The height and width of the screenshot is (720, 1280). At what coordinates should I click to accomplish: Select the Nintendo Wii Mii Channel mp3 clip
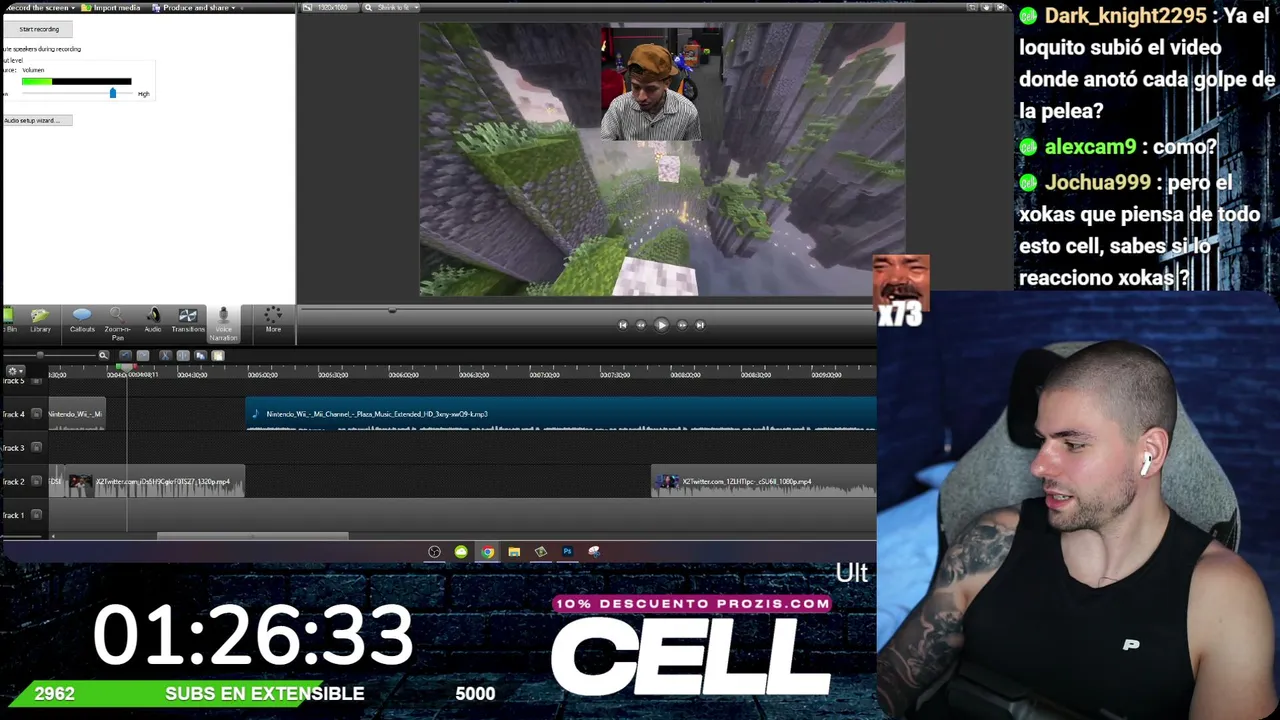(561, 414)
